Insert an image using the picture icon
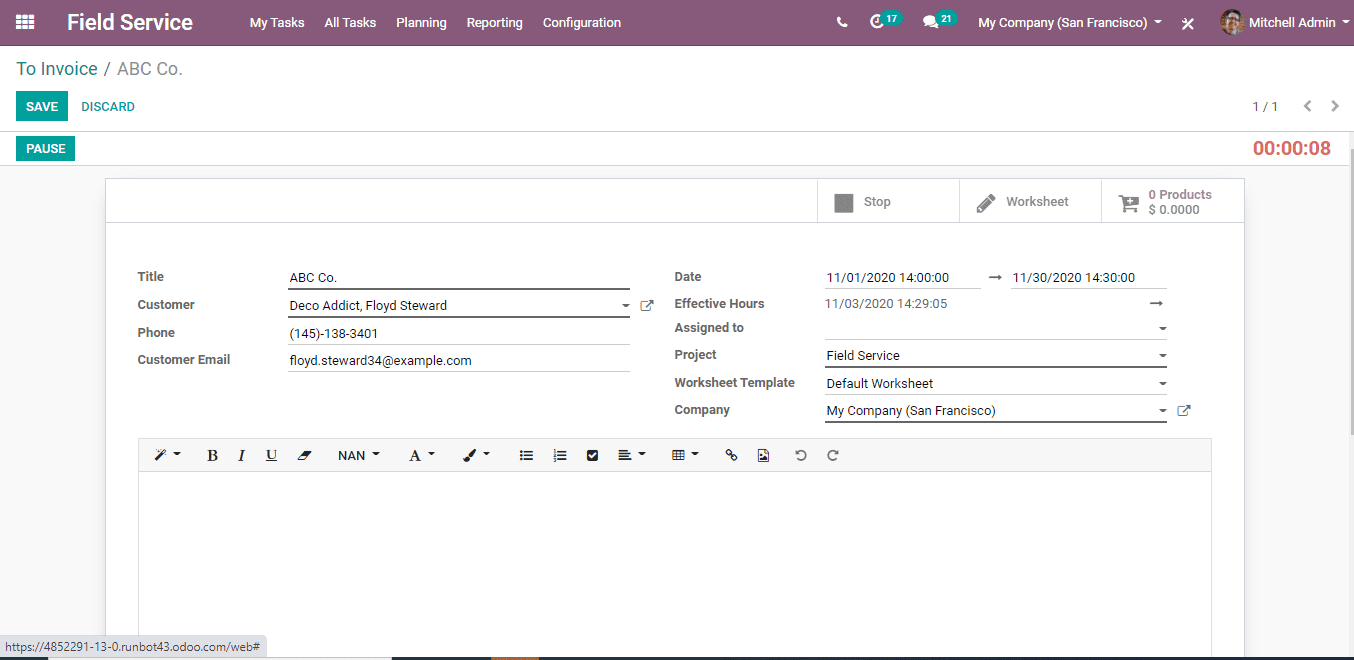This screenshot has width=1354, height=660. point(763,455)
